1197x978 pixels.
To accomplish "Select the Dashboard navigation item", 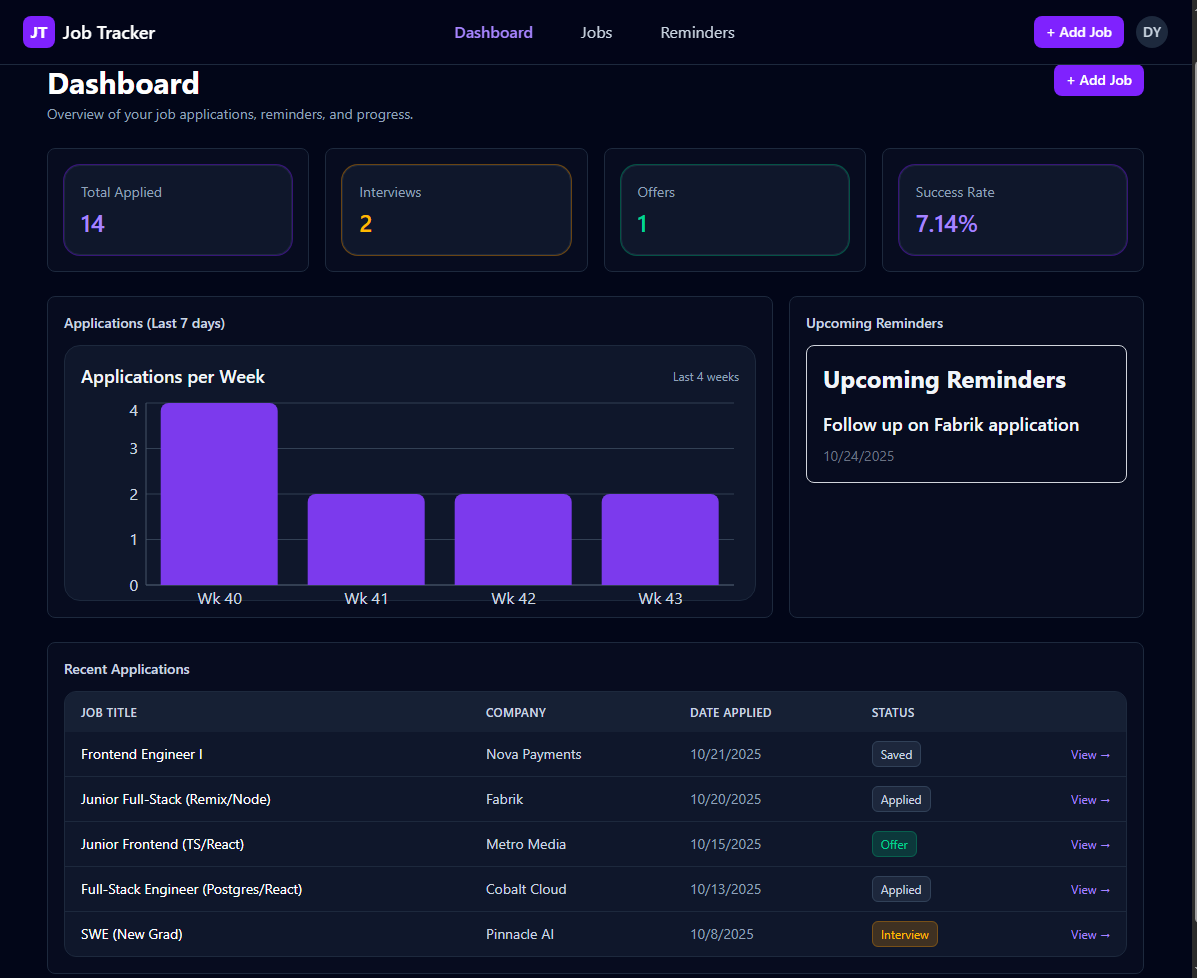I will (x=493, y=32).
